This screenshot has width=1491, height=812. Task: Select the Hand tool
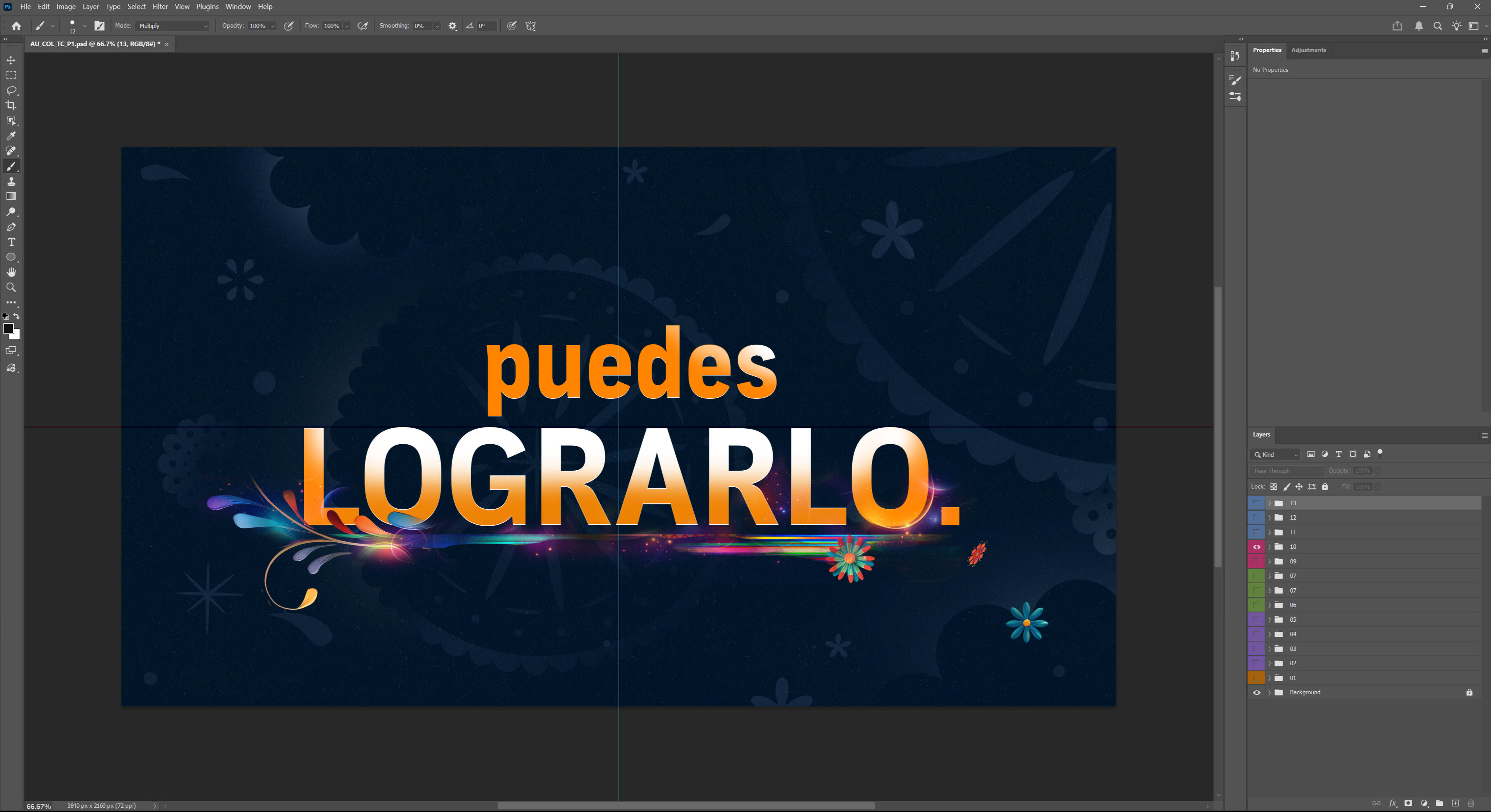point(11,272)
